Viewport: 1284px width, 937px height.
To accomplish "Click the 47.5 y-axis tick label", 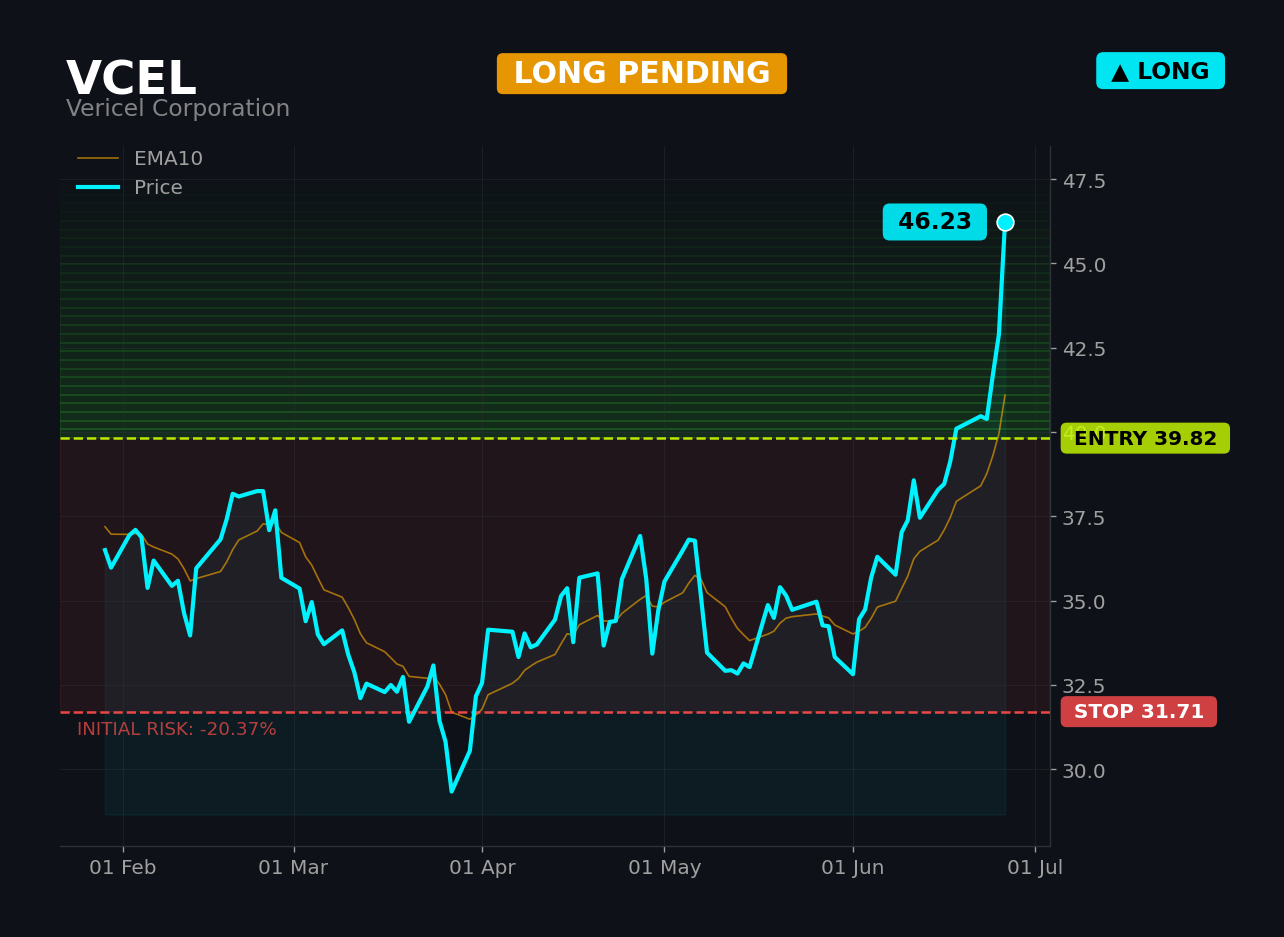I will [x=1084, y=181].
